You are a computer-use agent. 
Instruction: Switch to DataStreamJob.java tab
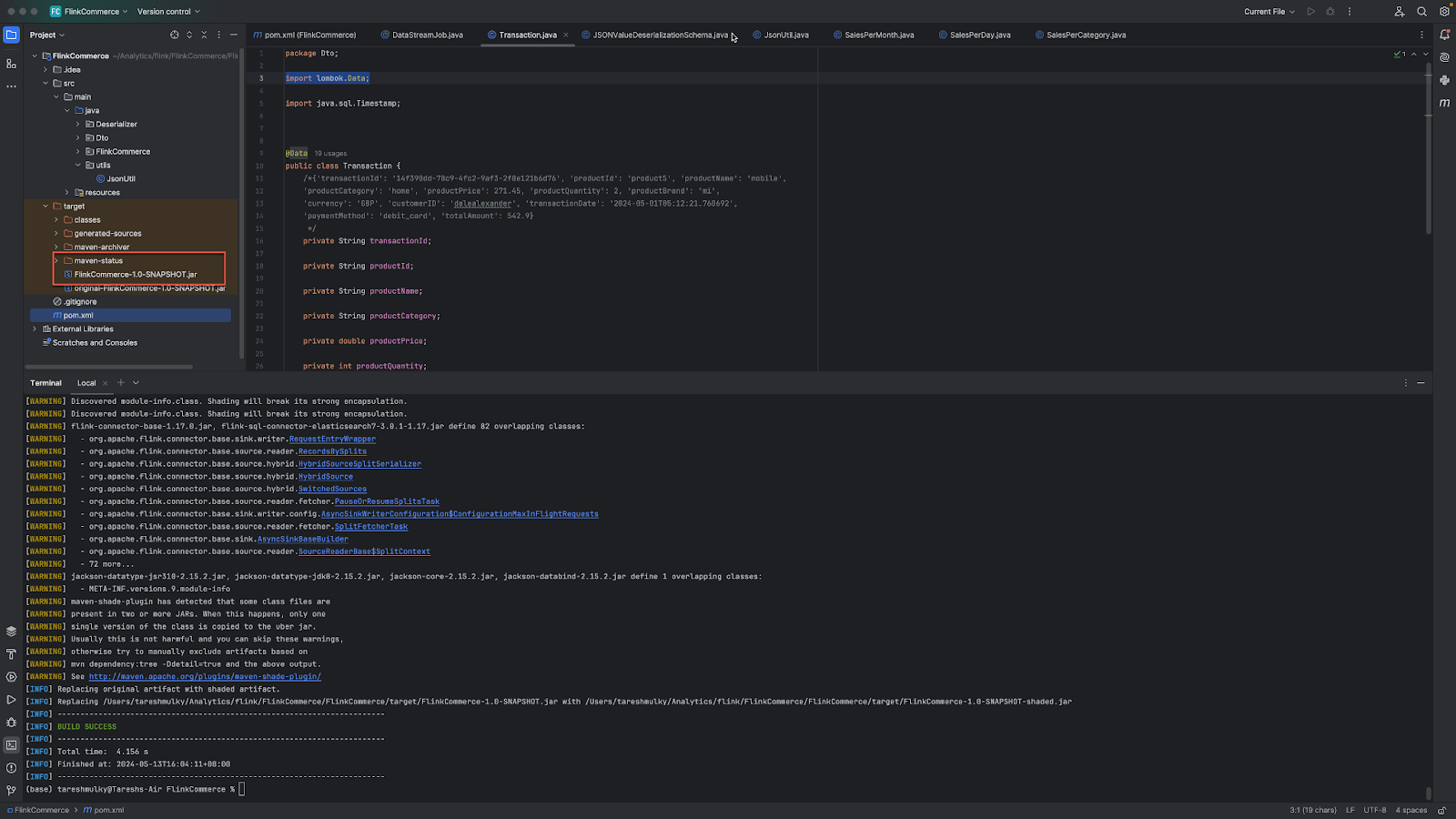point(421,35)
